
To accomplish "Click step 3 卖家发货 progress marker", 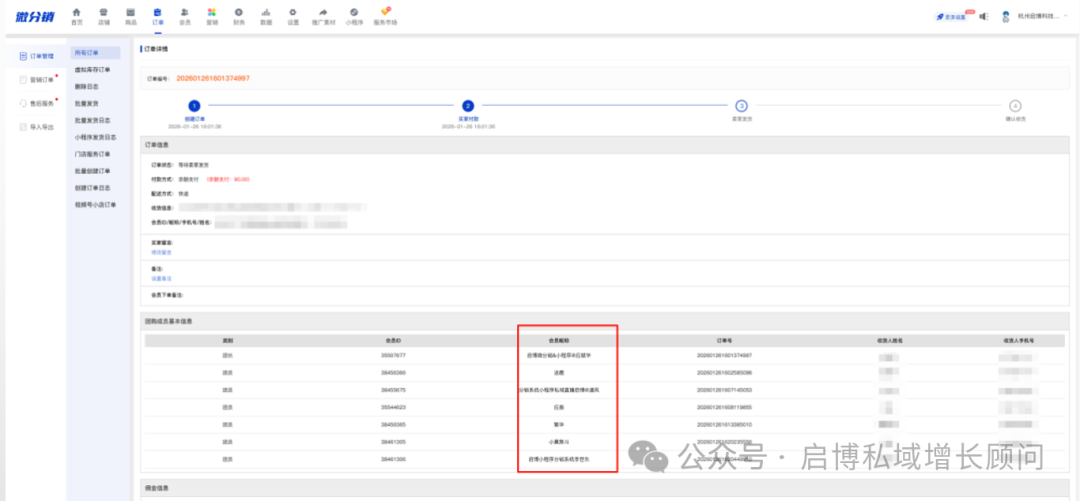I will [x=741, y=105].
